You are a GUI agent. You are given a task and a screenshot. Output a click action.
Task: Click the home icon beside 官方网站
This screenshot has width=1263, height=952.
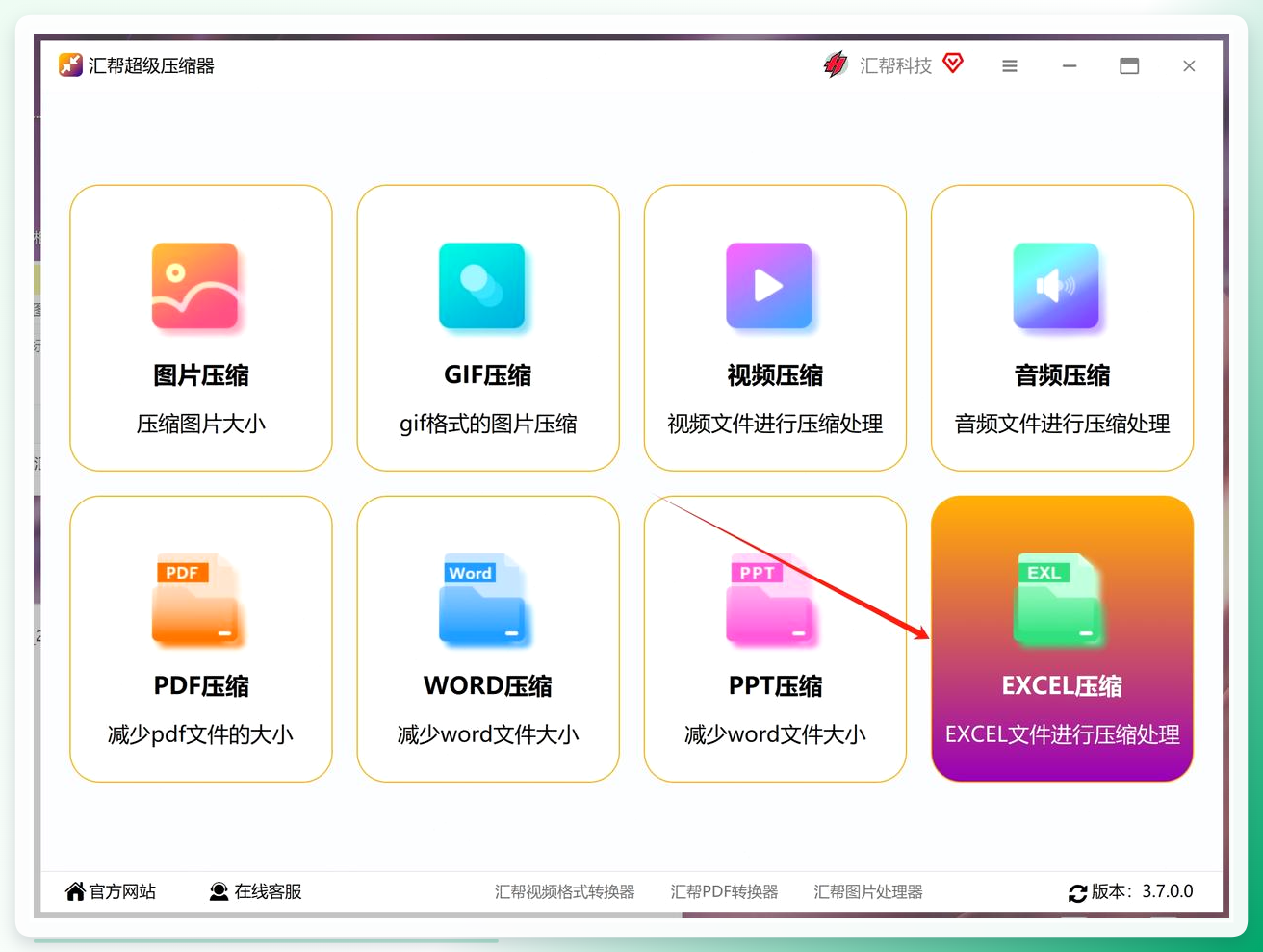[75, 891]
